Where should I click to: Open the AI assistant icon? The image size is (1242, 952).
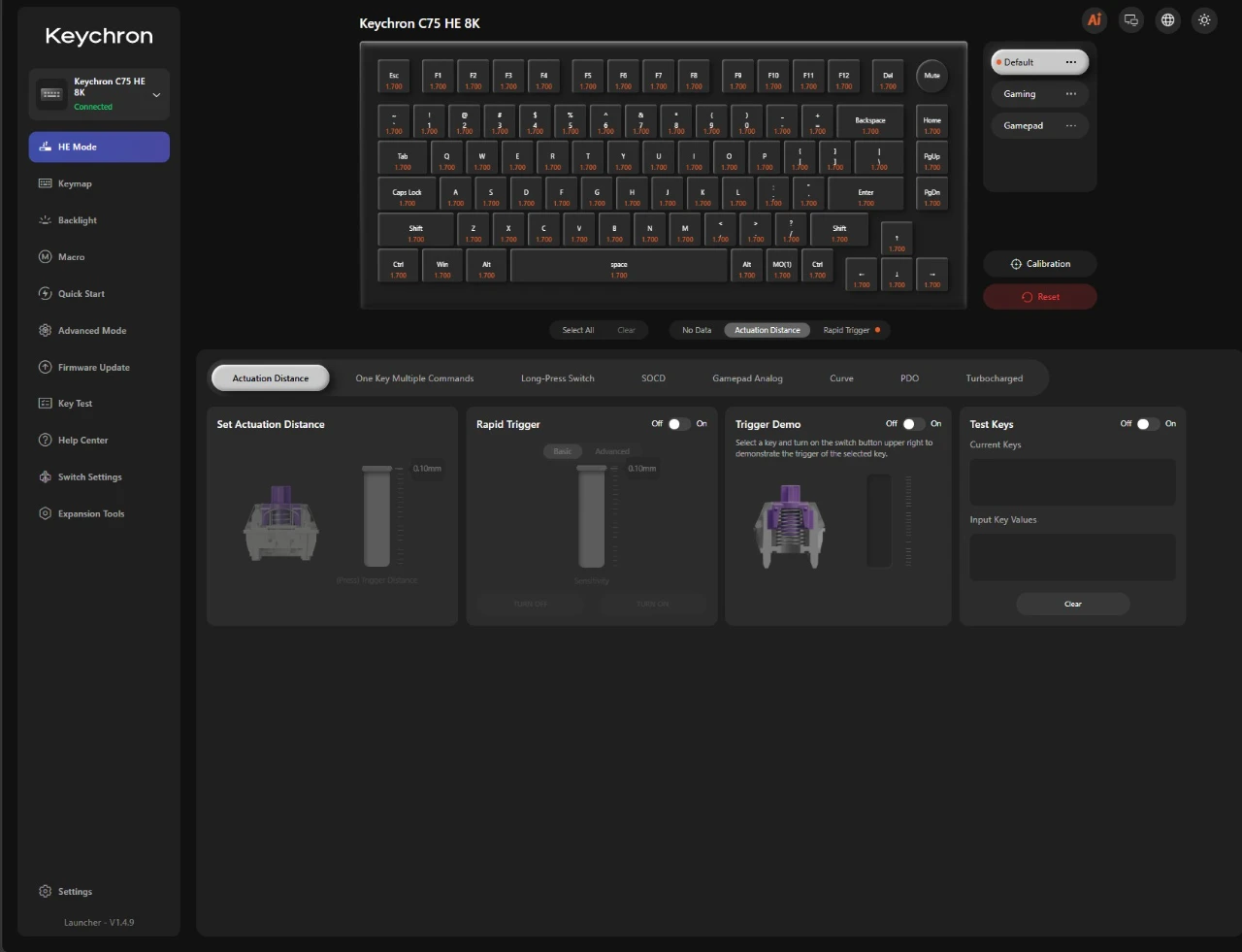pos(1095,19)
